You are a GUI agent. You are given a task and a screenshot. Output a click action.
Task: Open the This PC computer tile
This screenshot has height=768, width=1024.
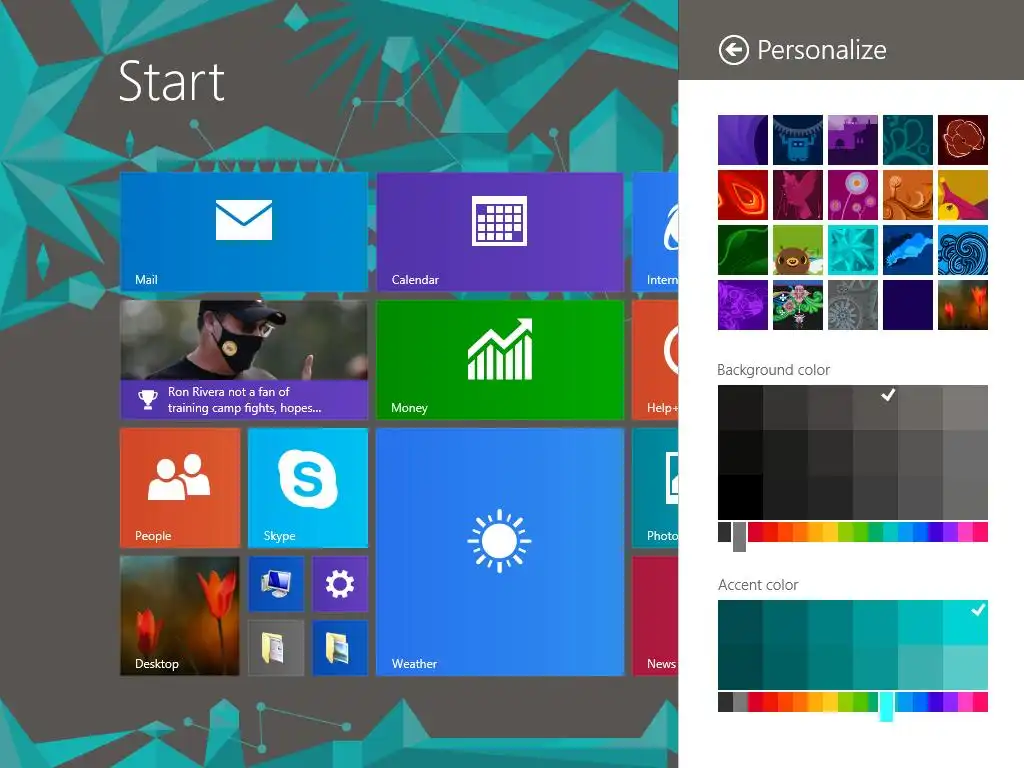point(276,584)
